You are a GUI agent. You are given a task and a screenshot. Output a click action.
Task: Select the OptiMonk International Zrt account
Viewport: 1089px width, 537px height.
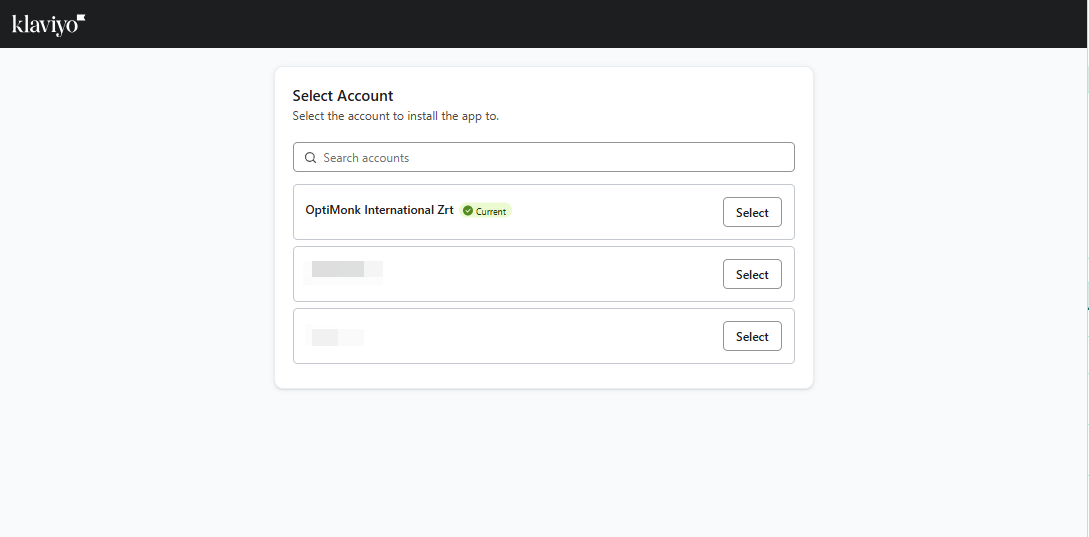(x=752, y=213)
